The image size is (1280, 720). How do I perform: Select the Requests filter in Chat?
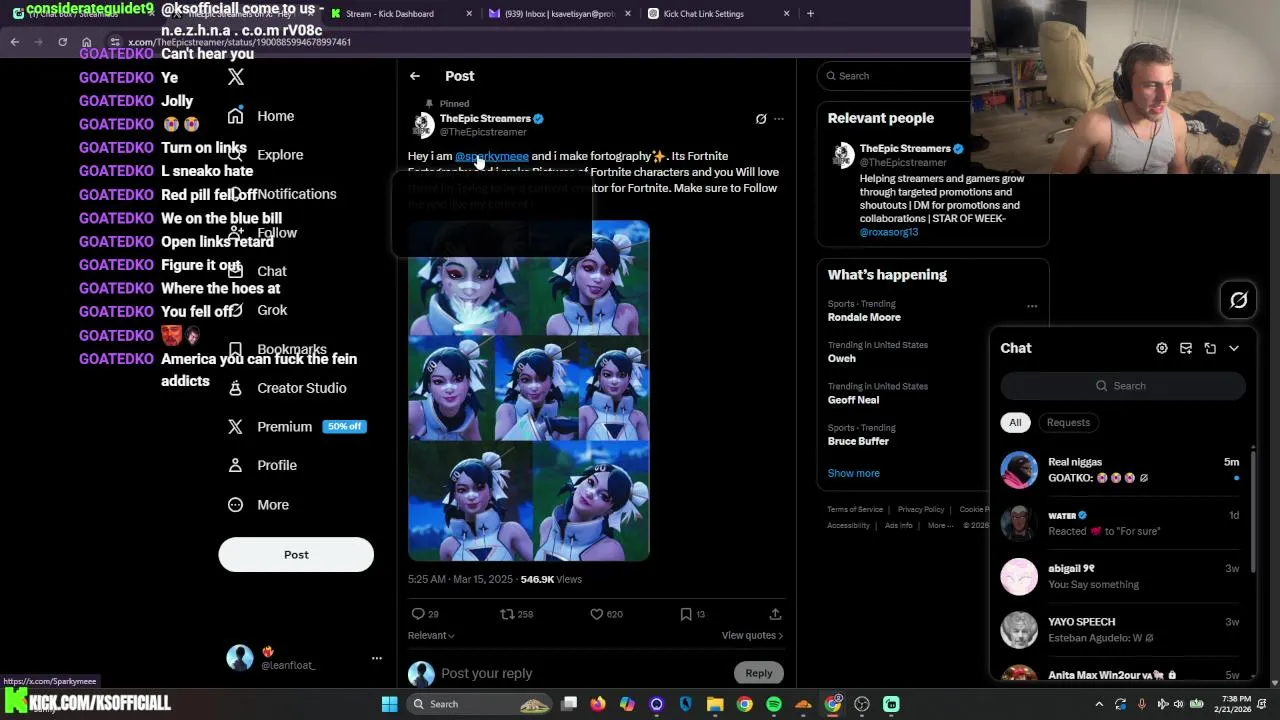[x=1068, y=422]
